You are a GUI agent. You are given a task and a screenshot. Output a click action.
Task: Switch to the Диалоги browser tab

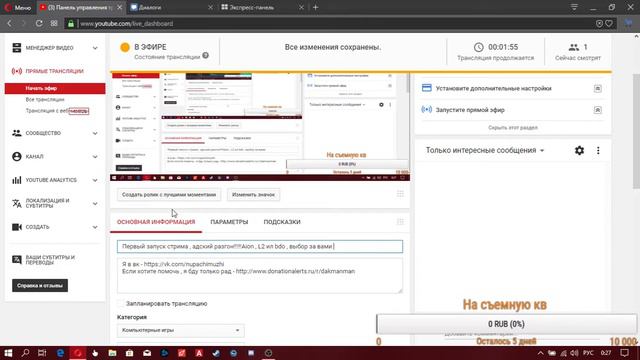click(170, 7)
